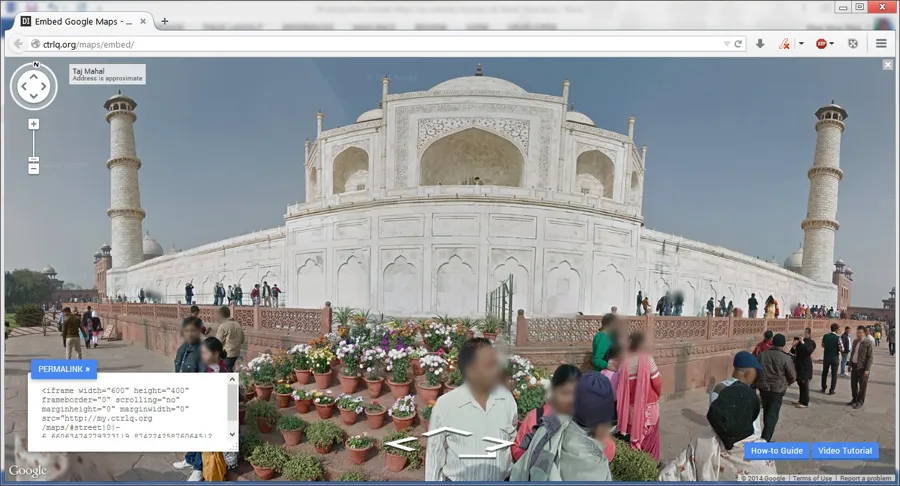
Task: Open the Video Tutorial
Action: (x=845, y=450)
